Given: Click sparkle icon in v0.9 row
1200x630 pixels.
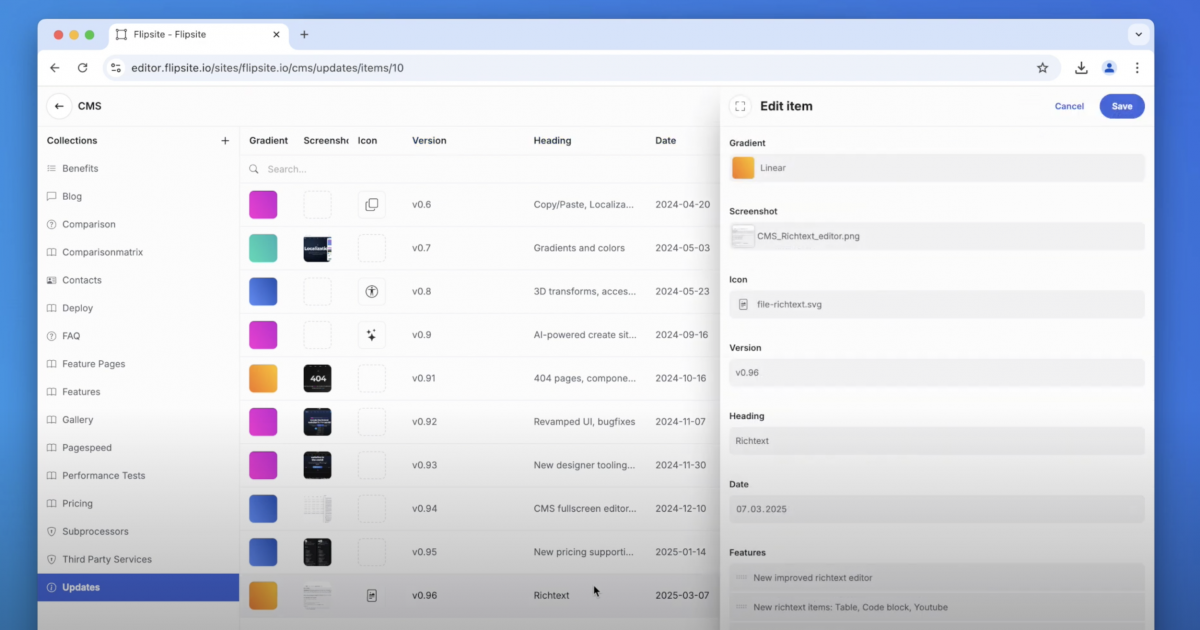Looking at the screenshot, I should point(371,335).
